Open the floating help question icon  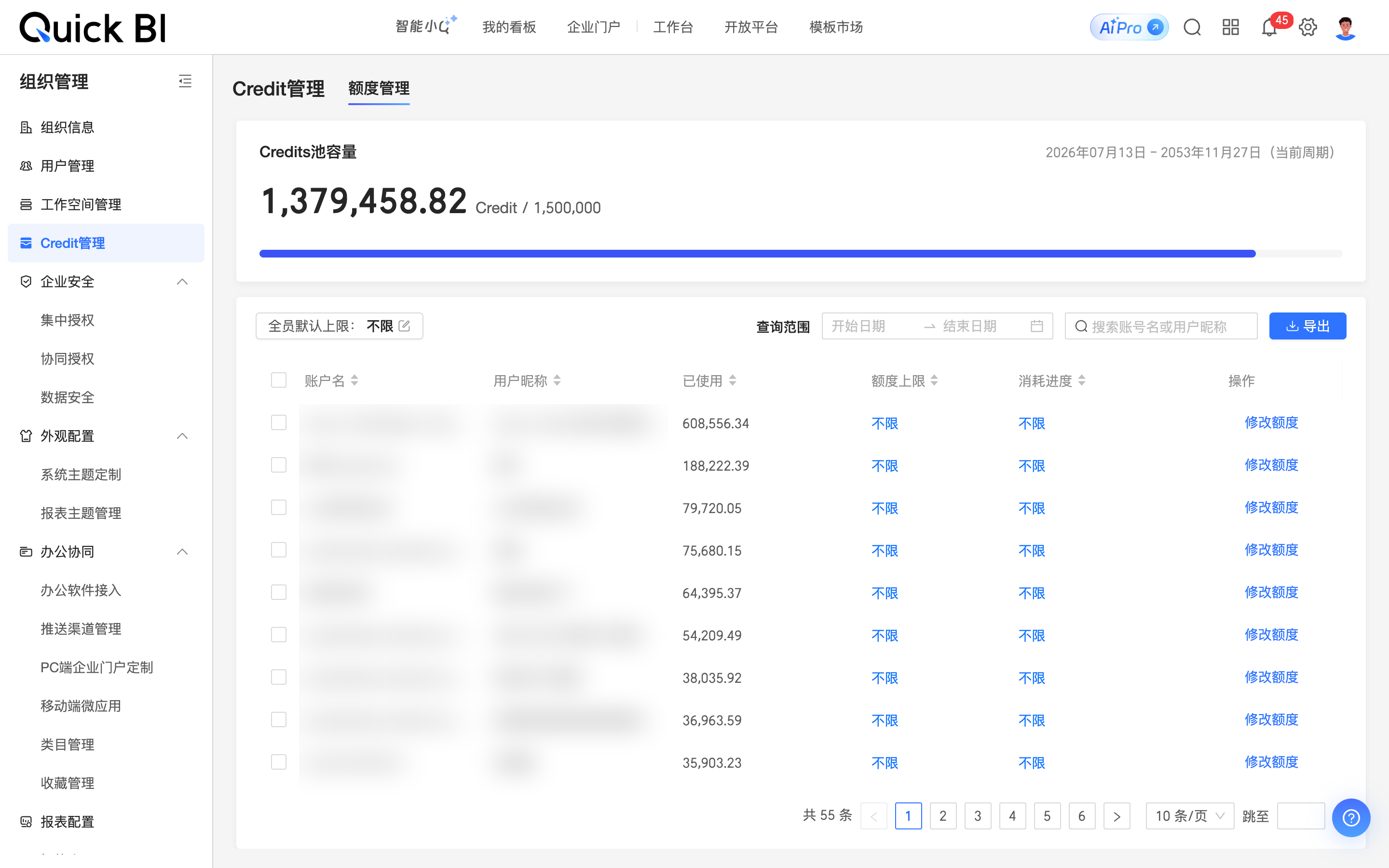[x=1351, y=817]
